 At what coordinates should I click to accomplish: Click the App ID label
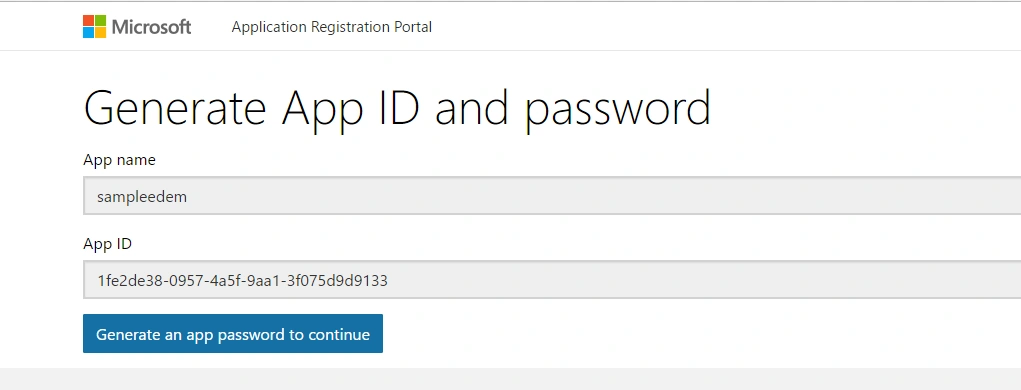point(107,244)
